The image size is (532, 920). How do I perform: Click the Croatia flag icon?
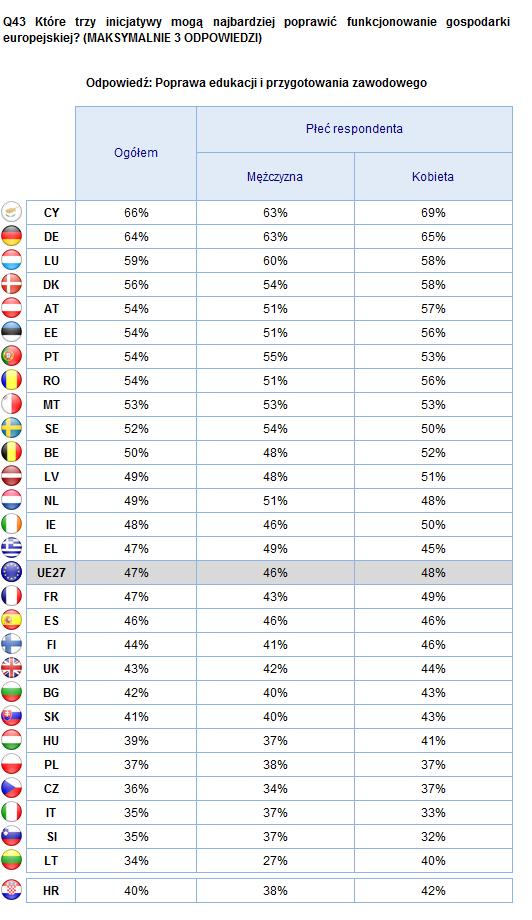pyautogui.click(x=11, y=890)
